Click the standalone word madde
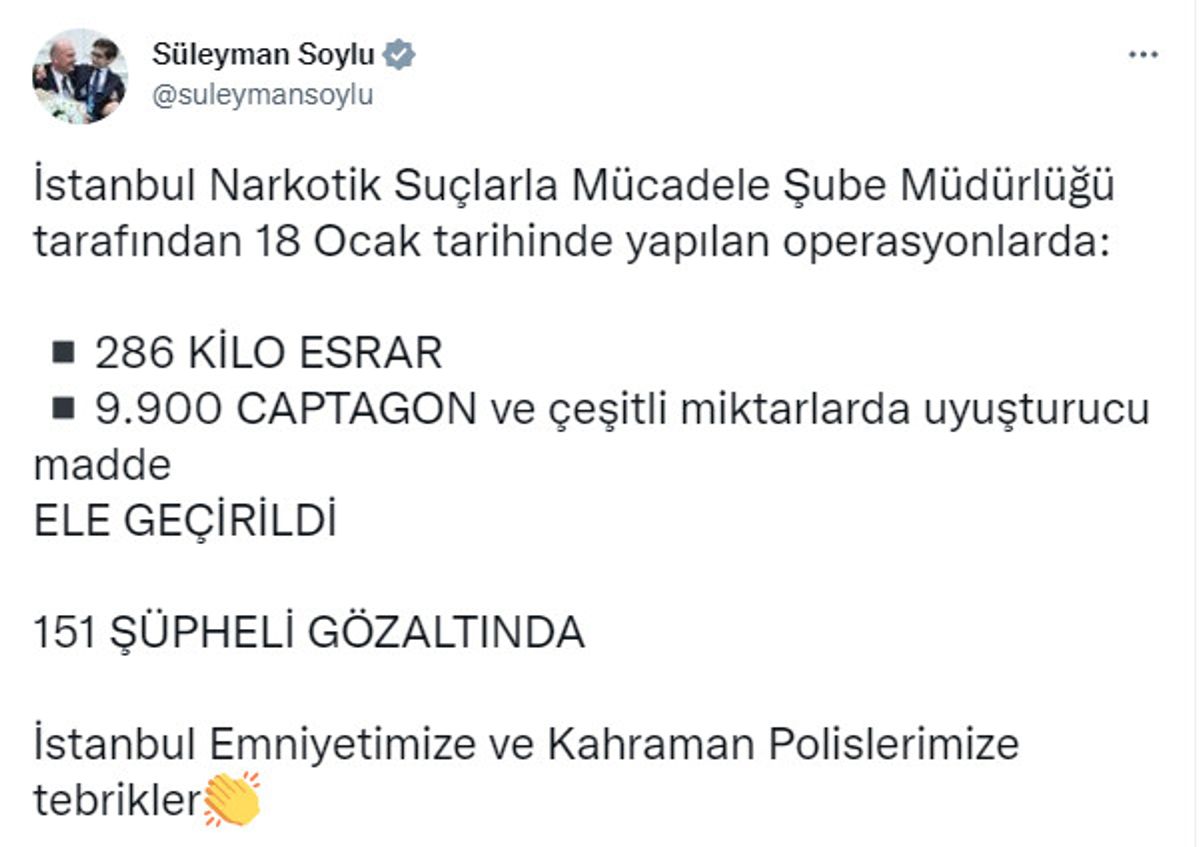Screen dimensions: 1200x847 pyautogui.click(x=102, y=465)
